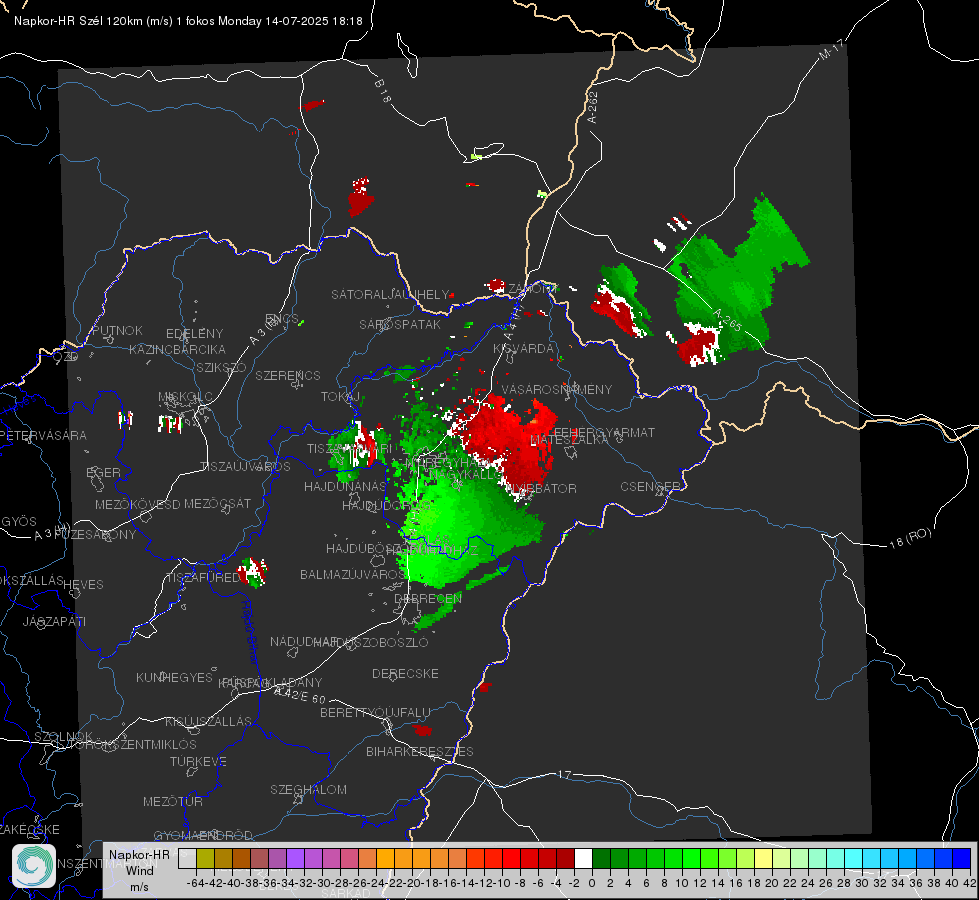This screenshot has width=979, height=900.
Task: Click the MEZŐTÚR label
Action: (x=173, y=801)
